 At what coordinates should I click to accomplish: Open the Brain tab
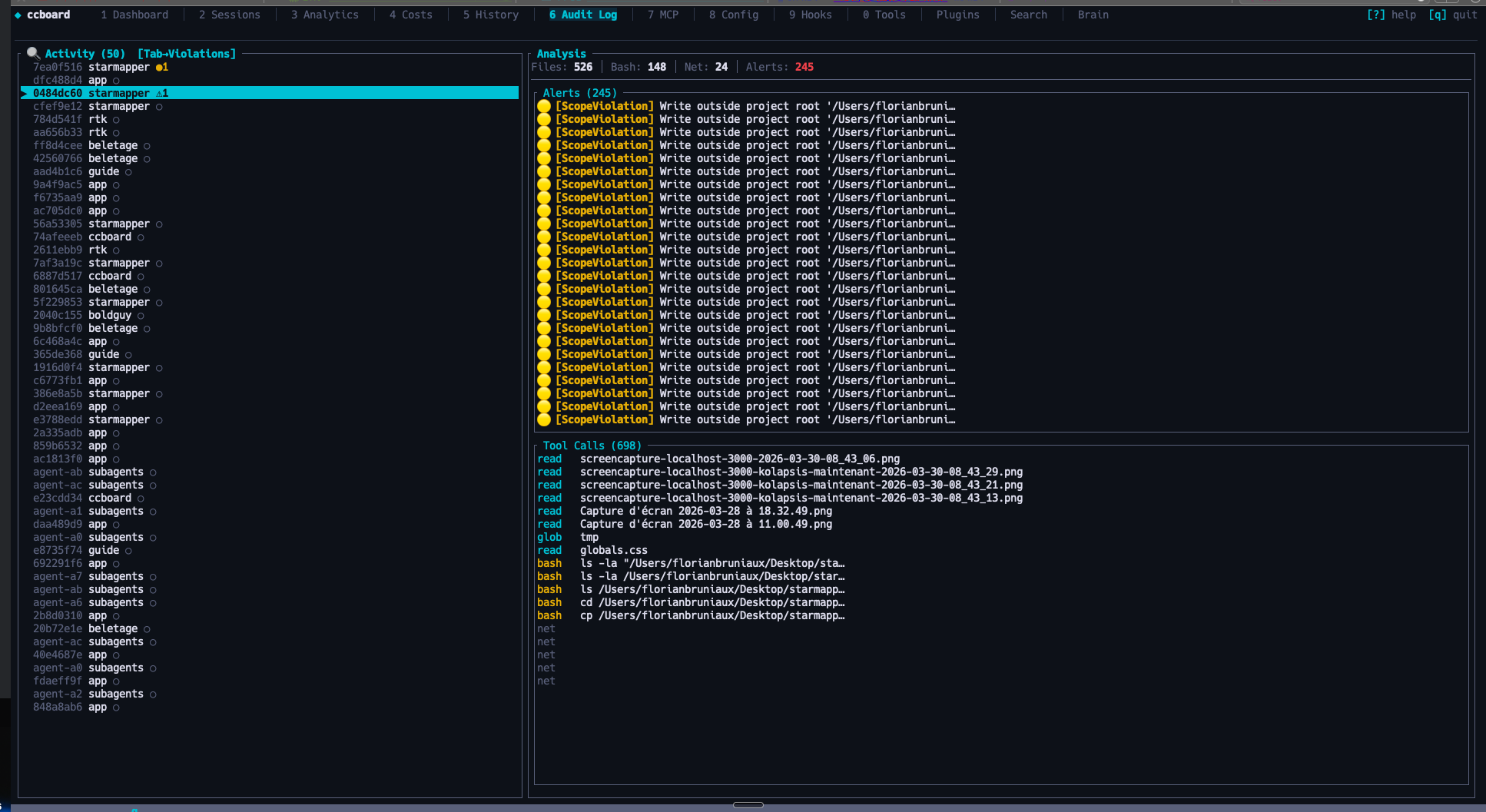pos(1093,15)
